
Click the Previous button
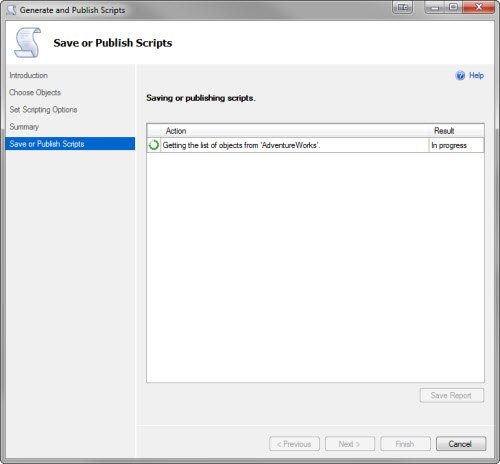click(x=294, y=444)
